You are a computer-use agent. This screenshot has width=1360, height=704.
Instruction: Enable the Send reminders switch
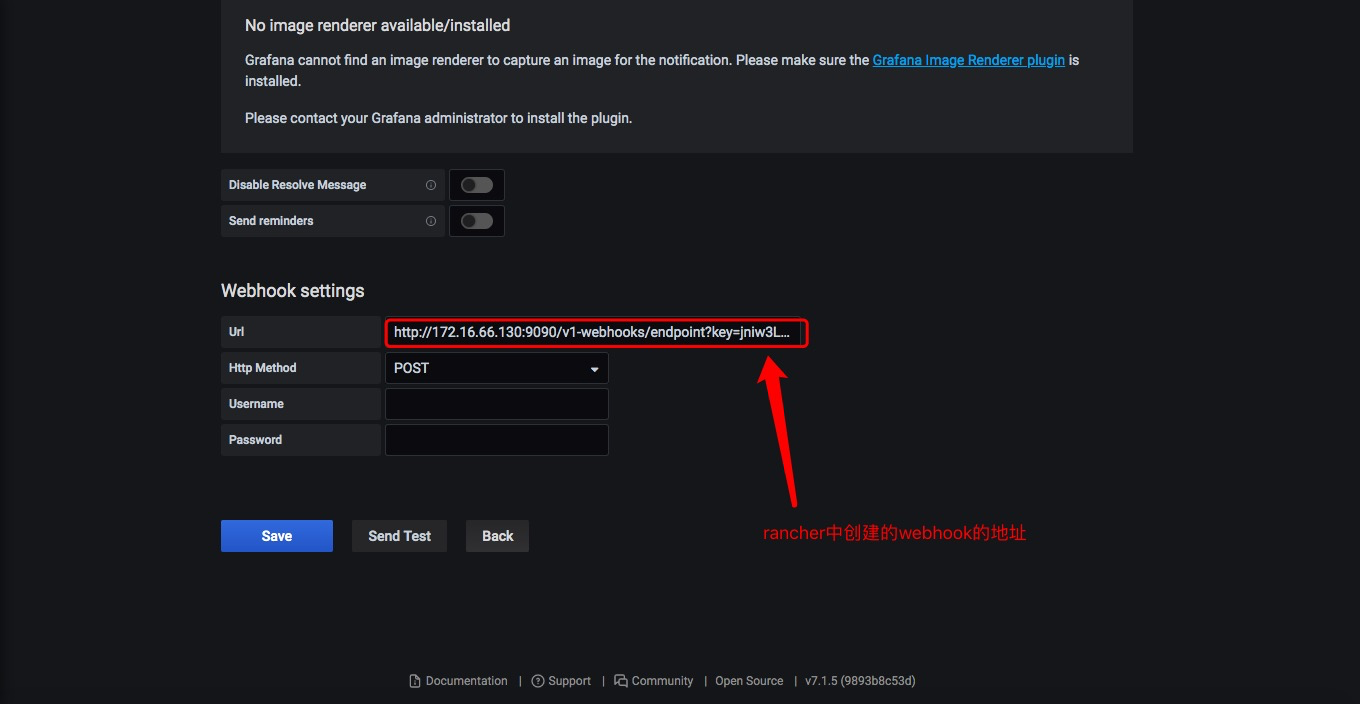[x=477, y=221]
